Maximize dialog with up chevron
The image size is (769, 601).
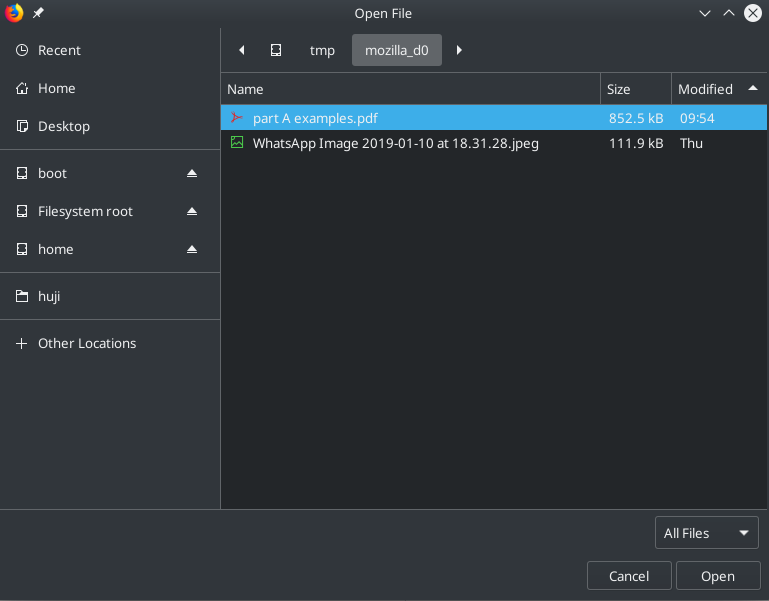(x=729, y=13)
